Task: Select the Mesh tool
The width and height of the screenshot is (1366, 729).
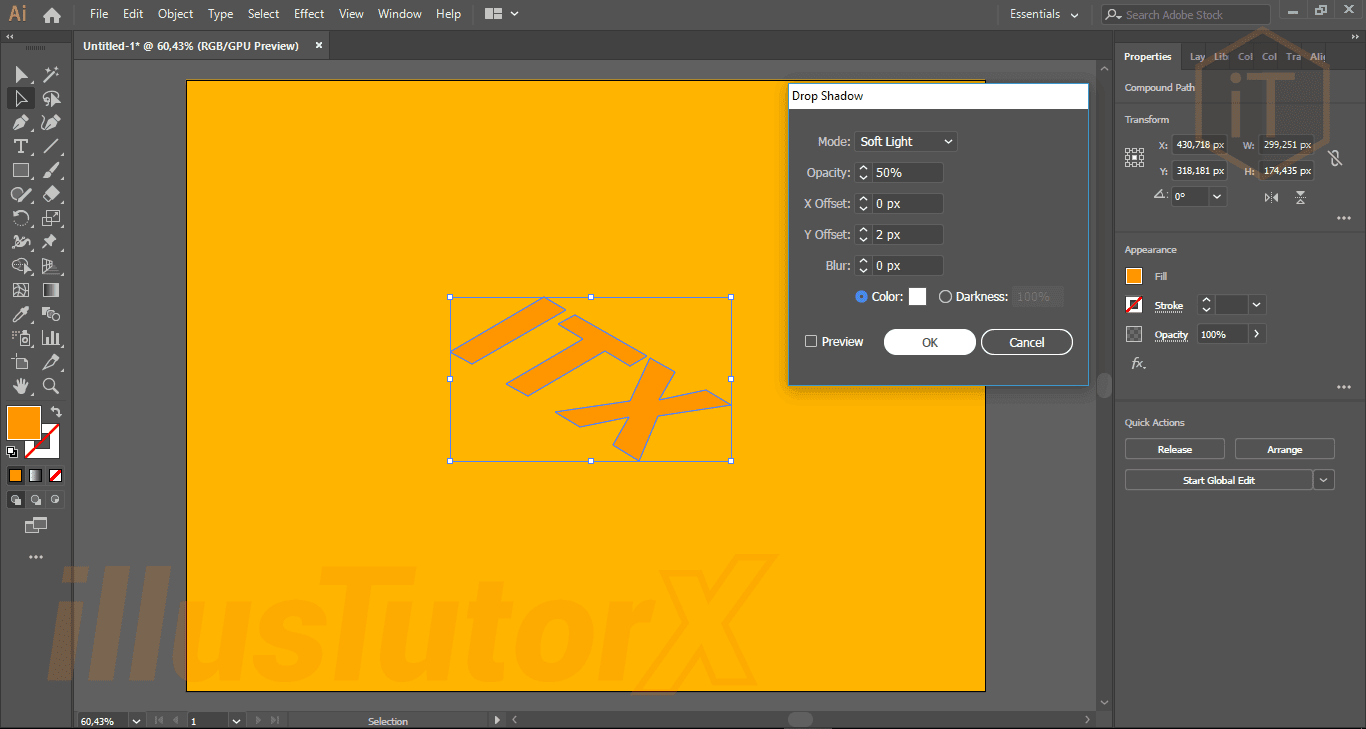Action: (21, 290)
